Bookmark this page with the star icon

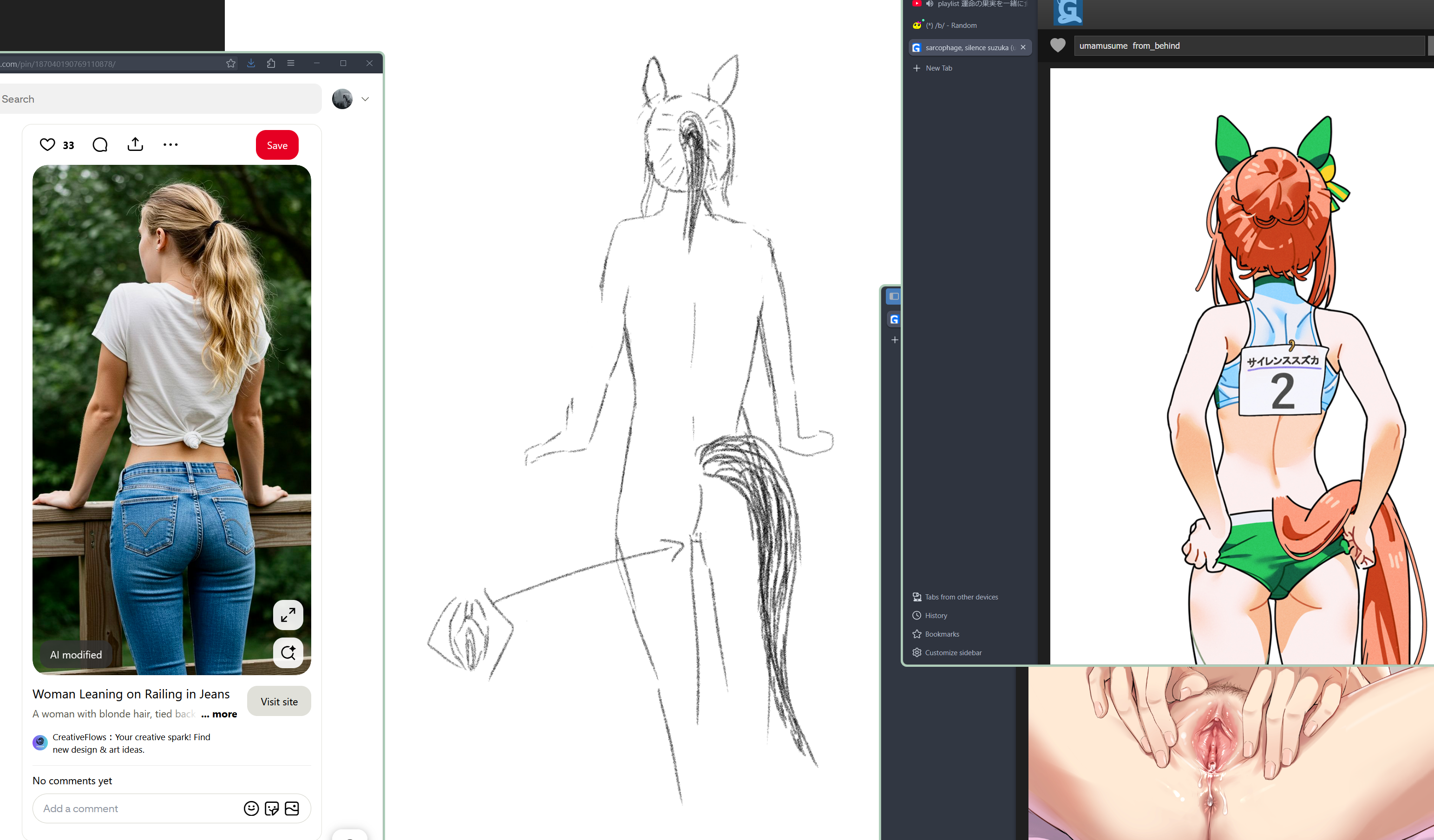tap(230, 63)
